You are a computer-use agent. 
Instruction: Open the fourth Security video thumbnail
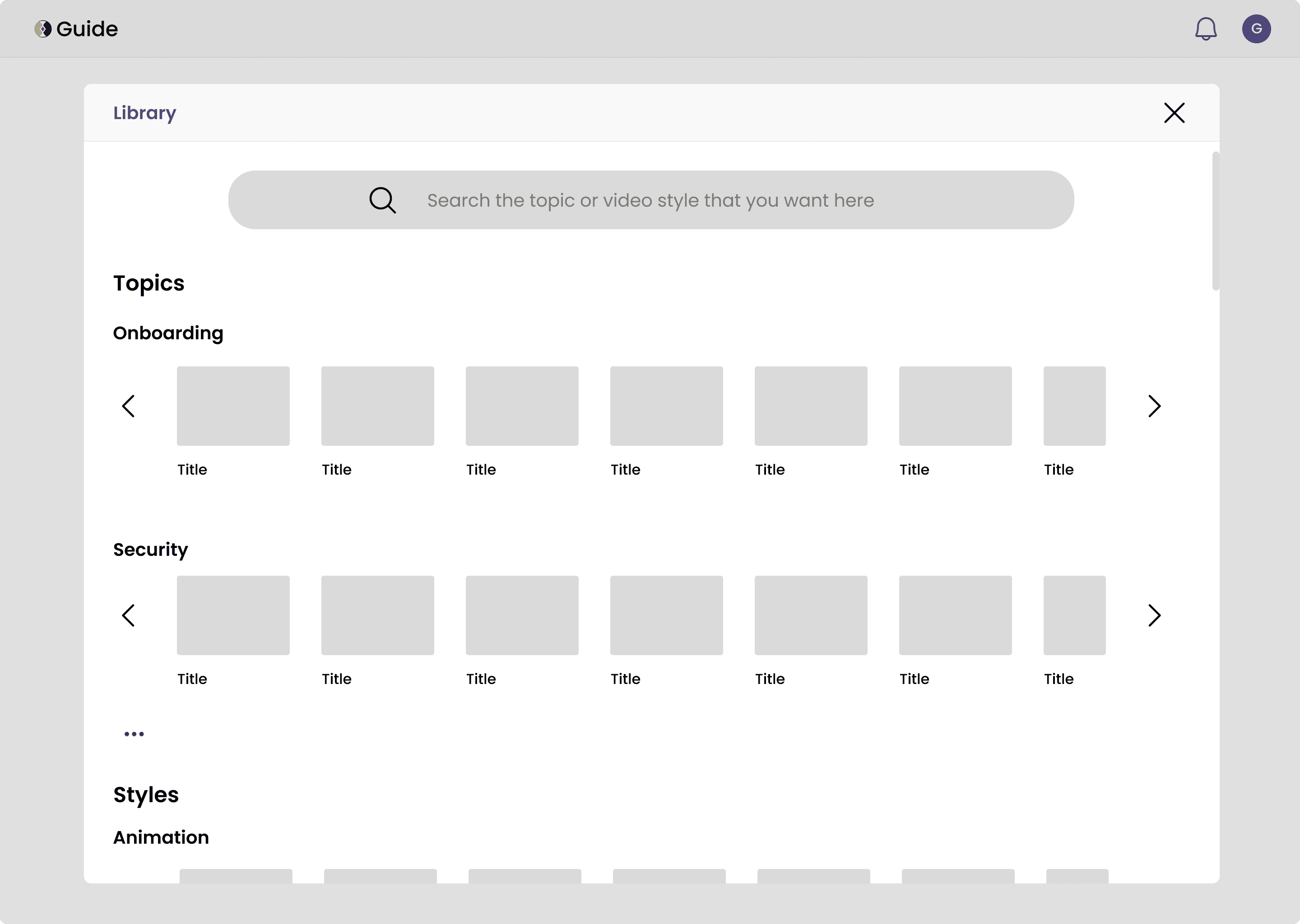pyautogui.click(x=667, y=615)
